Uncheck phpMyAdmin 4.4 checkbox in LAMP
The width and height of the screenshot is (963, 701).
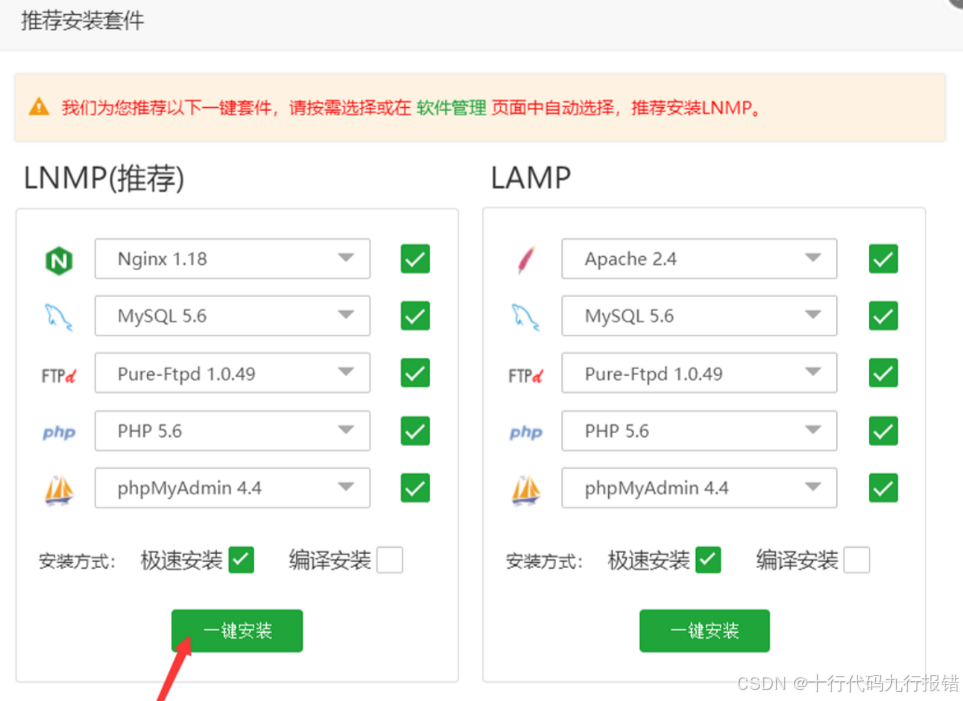[883, 488]
